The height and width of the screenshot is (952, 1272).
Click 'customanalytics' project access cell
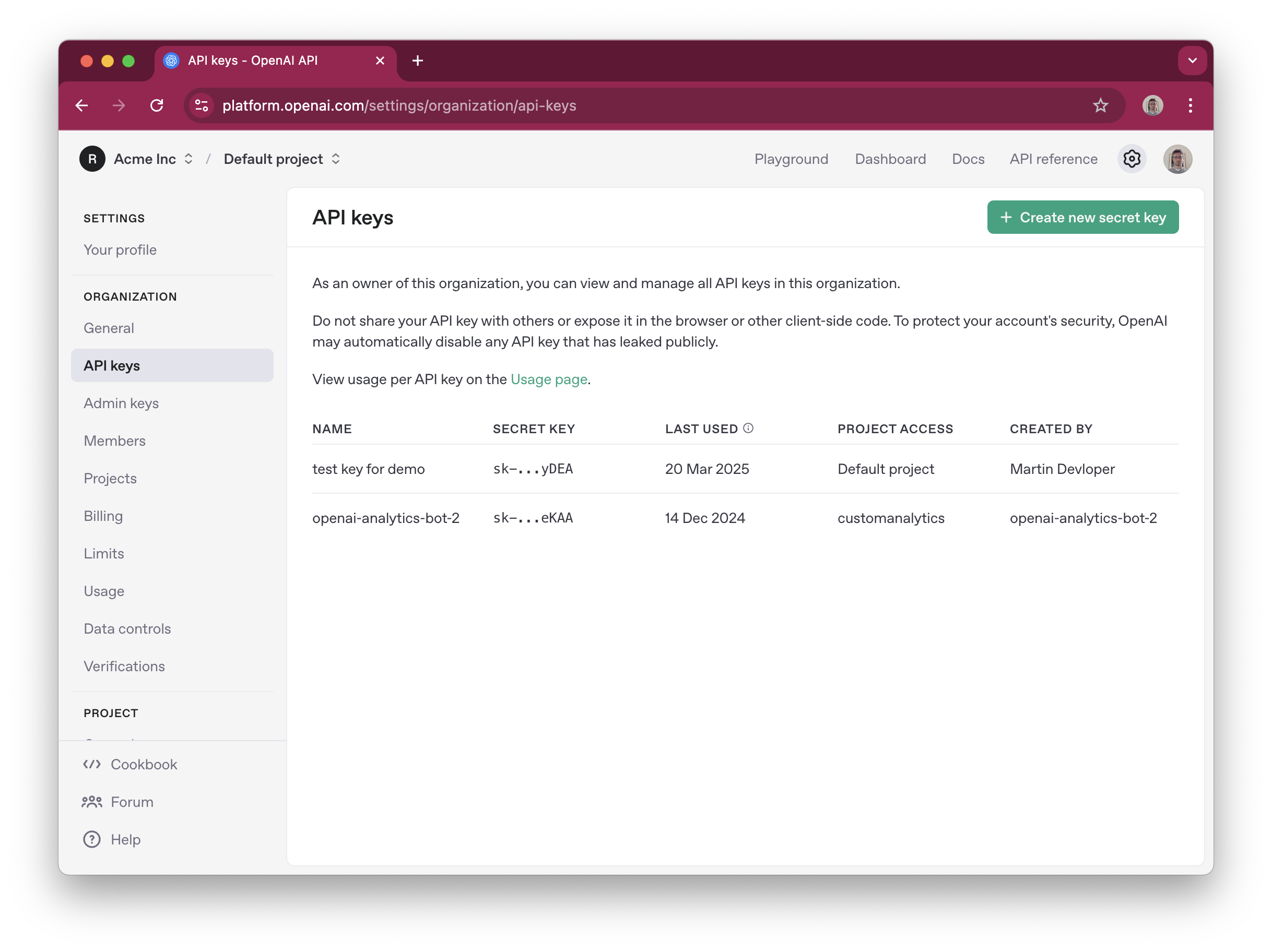click(891, 518)
